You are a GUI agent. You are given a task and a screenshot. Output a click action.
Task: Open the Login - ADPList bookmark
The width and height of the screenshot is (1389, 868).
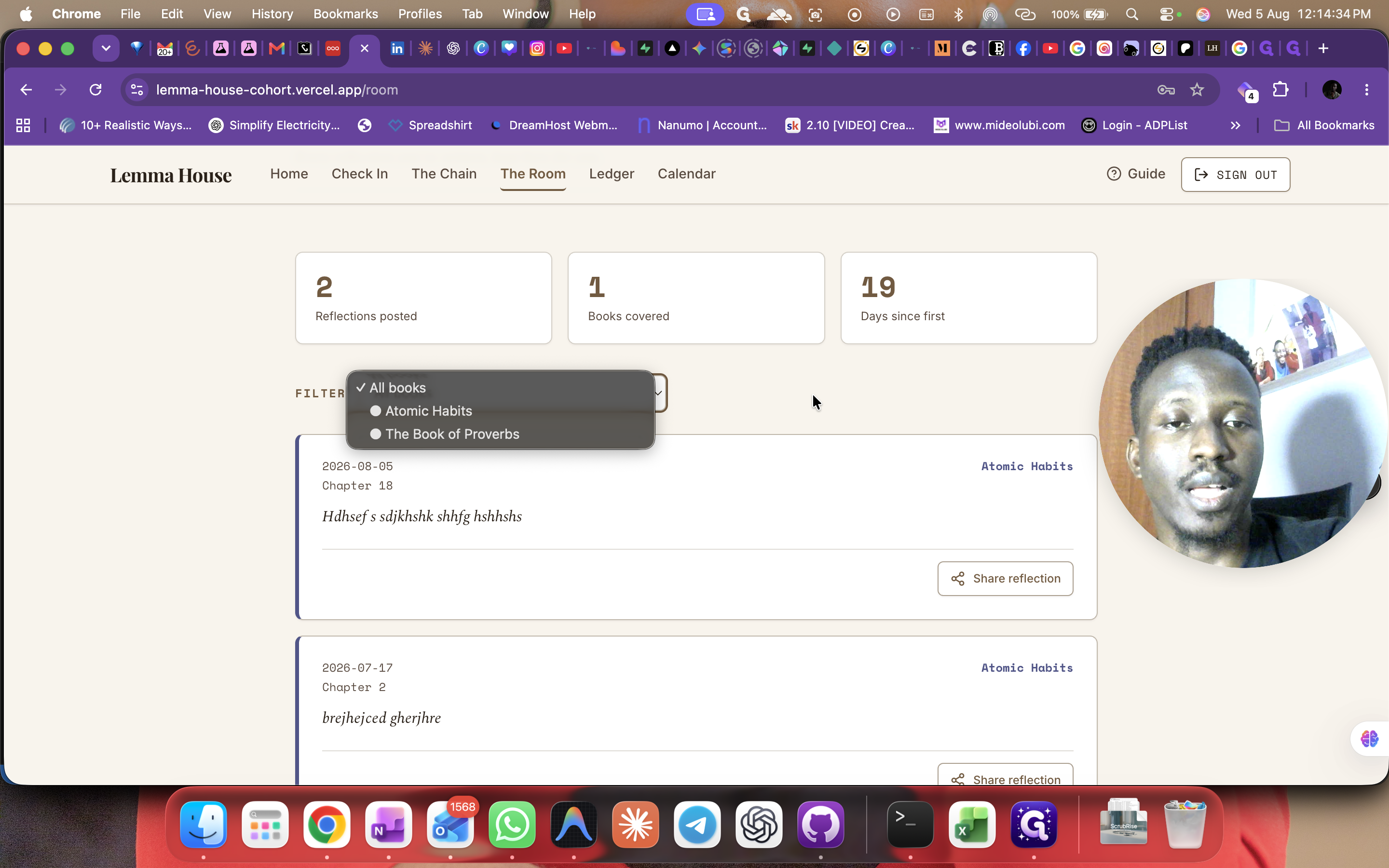coord(1134,125)
